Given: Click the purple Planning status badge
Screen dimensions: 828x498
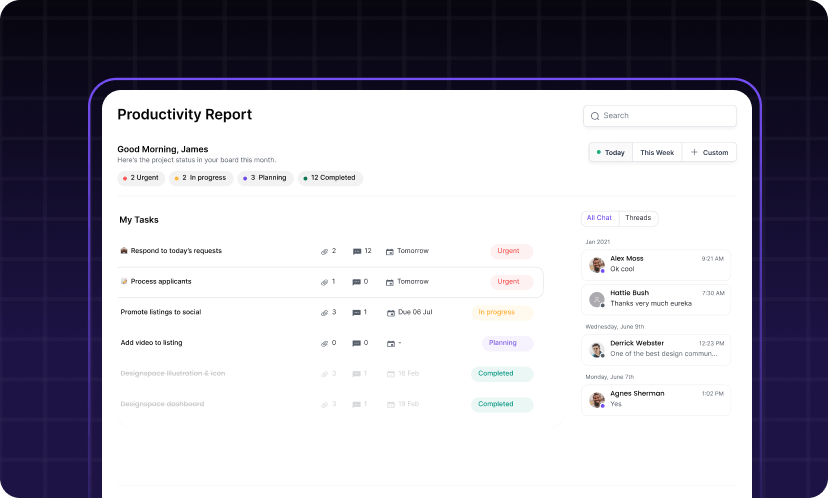Looking at the screenshot, I should pyautogui.click(x=503, y=343).
